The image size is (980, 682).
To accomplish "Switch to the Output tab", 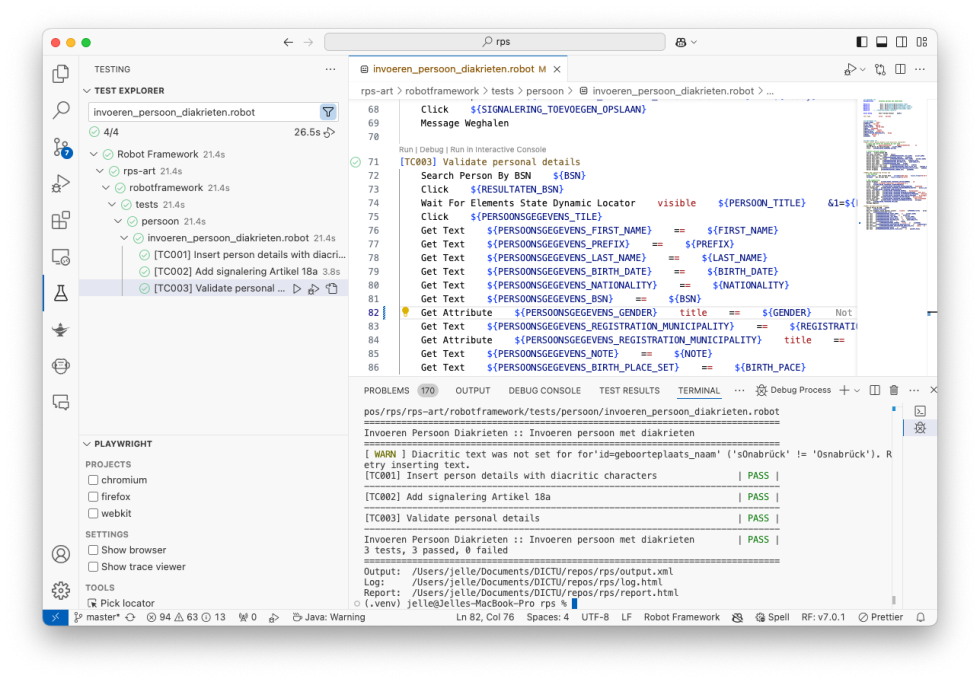I will coord(472,391).
